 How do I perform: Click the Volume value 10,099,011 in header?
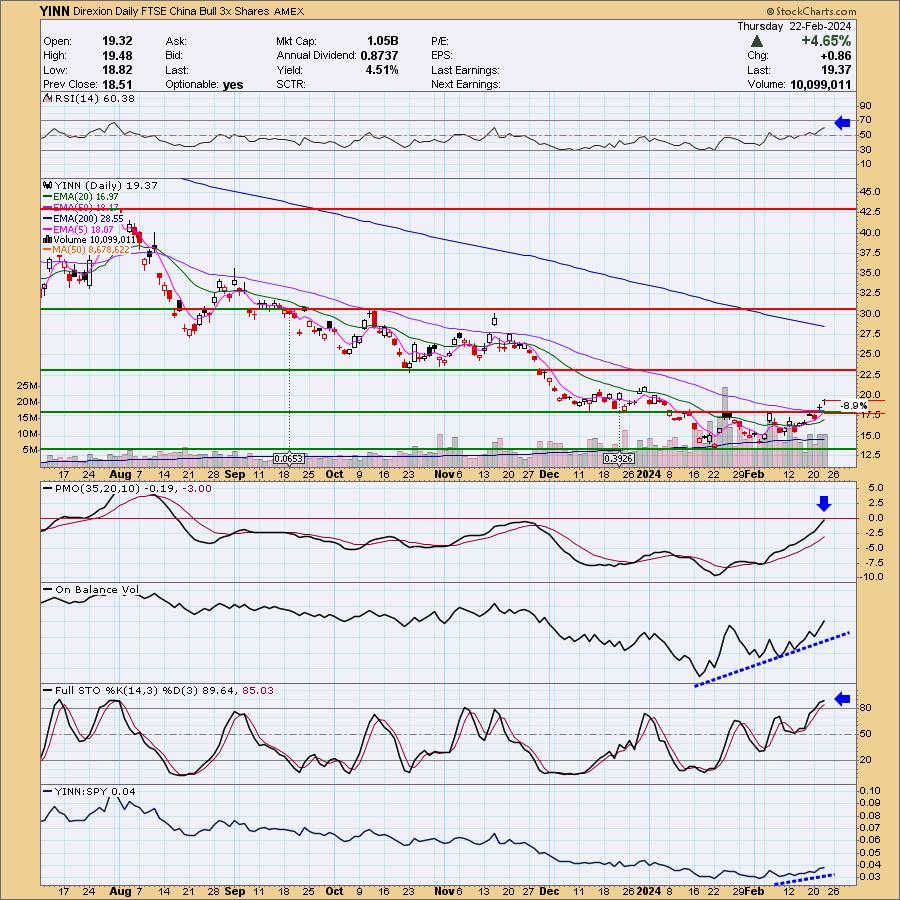pos(820,84)
